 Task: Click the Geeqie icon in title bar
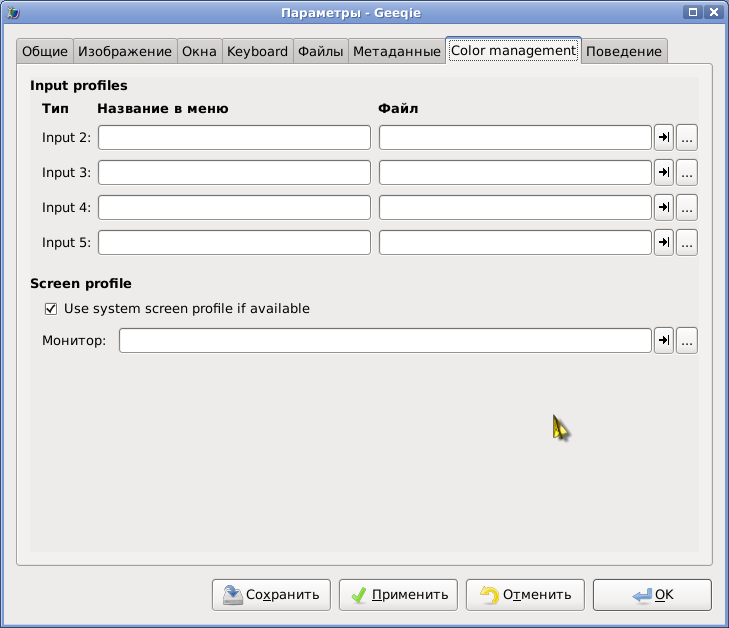(13, 13)
